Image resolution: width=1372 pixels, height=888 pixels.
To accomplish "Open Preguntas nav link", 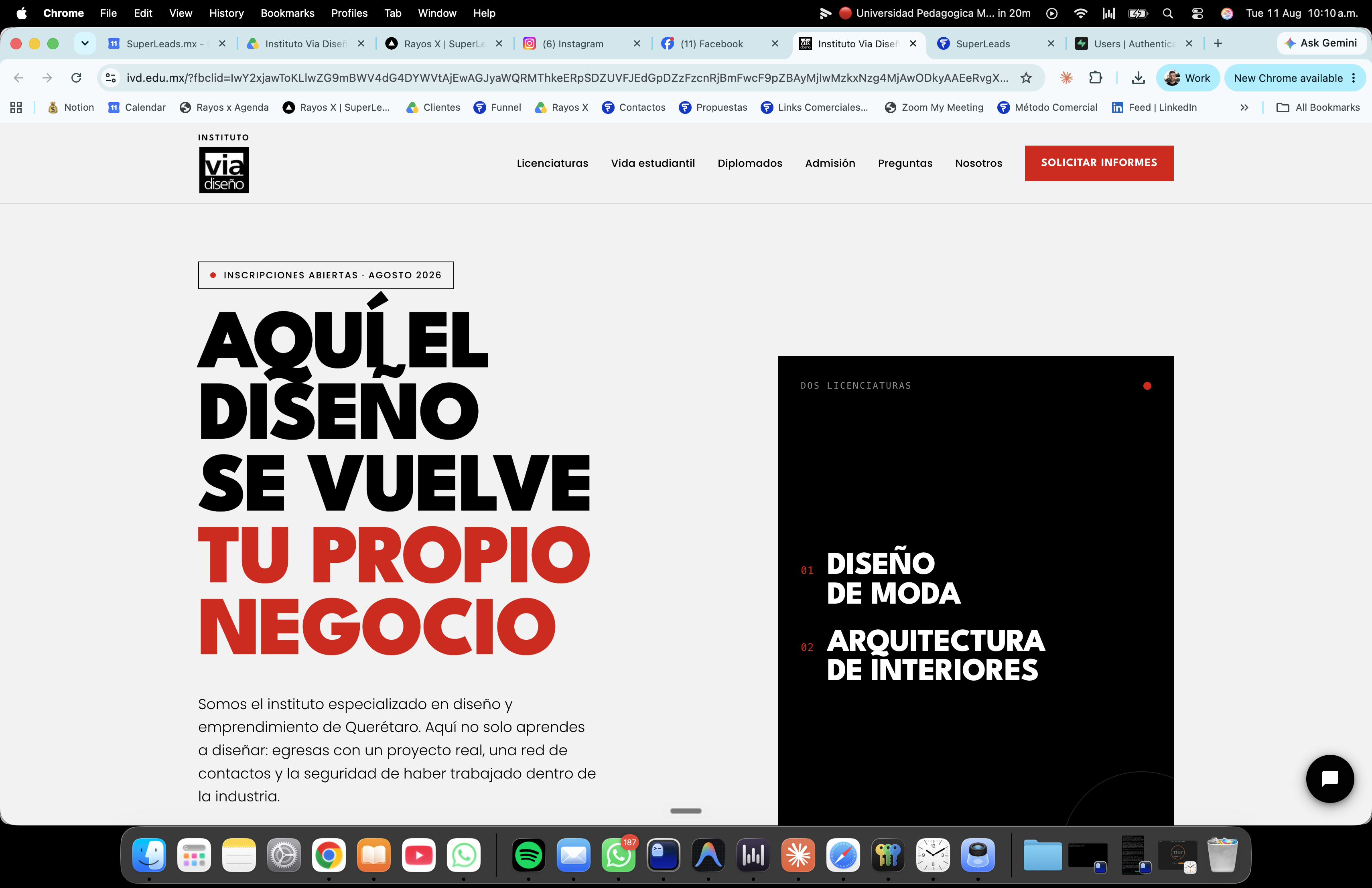I will tap(905, 163).
